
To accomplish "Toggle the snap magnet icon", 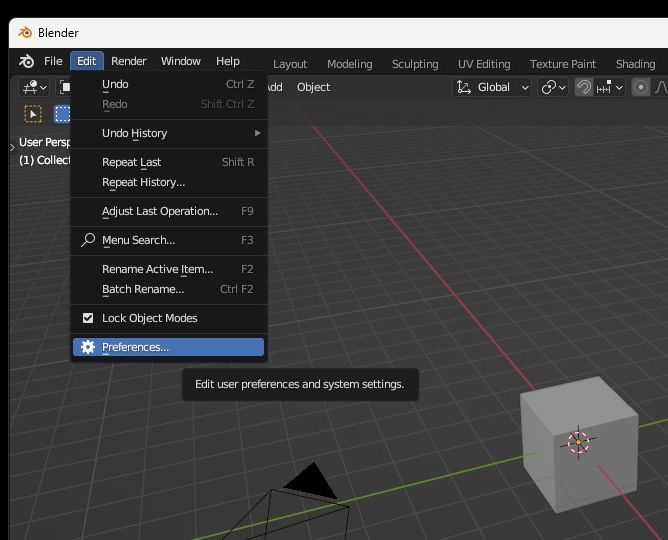I will 584,87.
